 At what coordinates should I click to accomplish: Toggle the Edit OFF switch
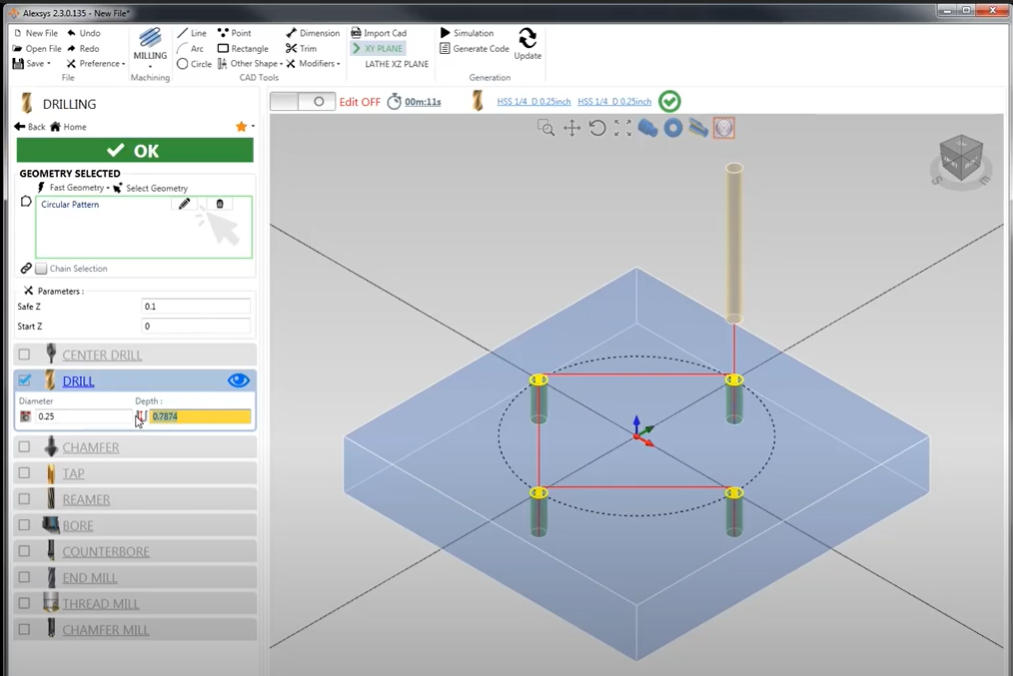pos(302,101)
